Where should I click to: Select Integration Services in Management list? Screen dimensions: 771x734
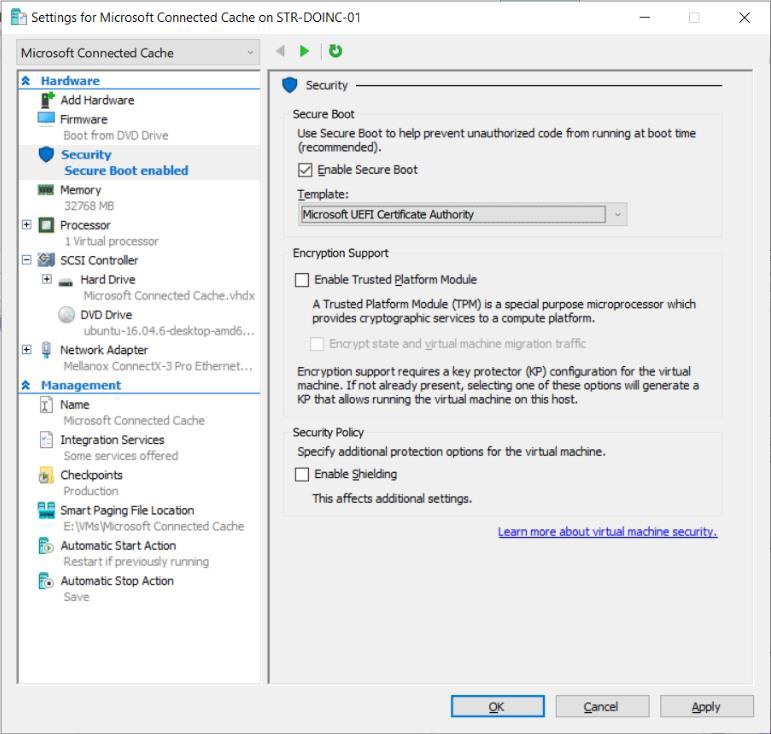111,440
